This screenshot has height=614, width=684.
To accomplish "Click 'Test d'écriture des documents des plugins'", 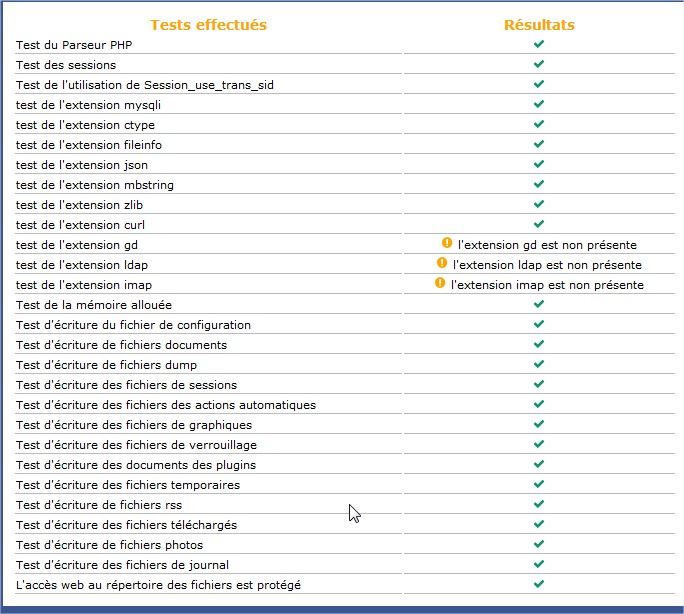I will point(136,465).
